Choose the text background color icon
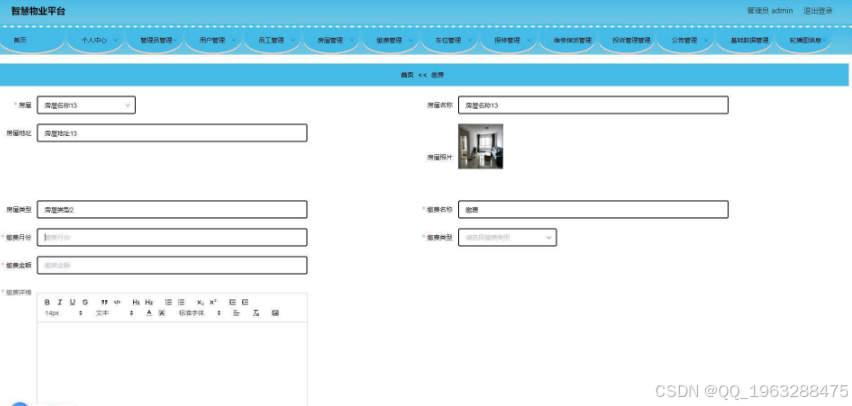852x406 pixels. click(161, 313)
